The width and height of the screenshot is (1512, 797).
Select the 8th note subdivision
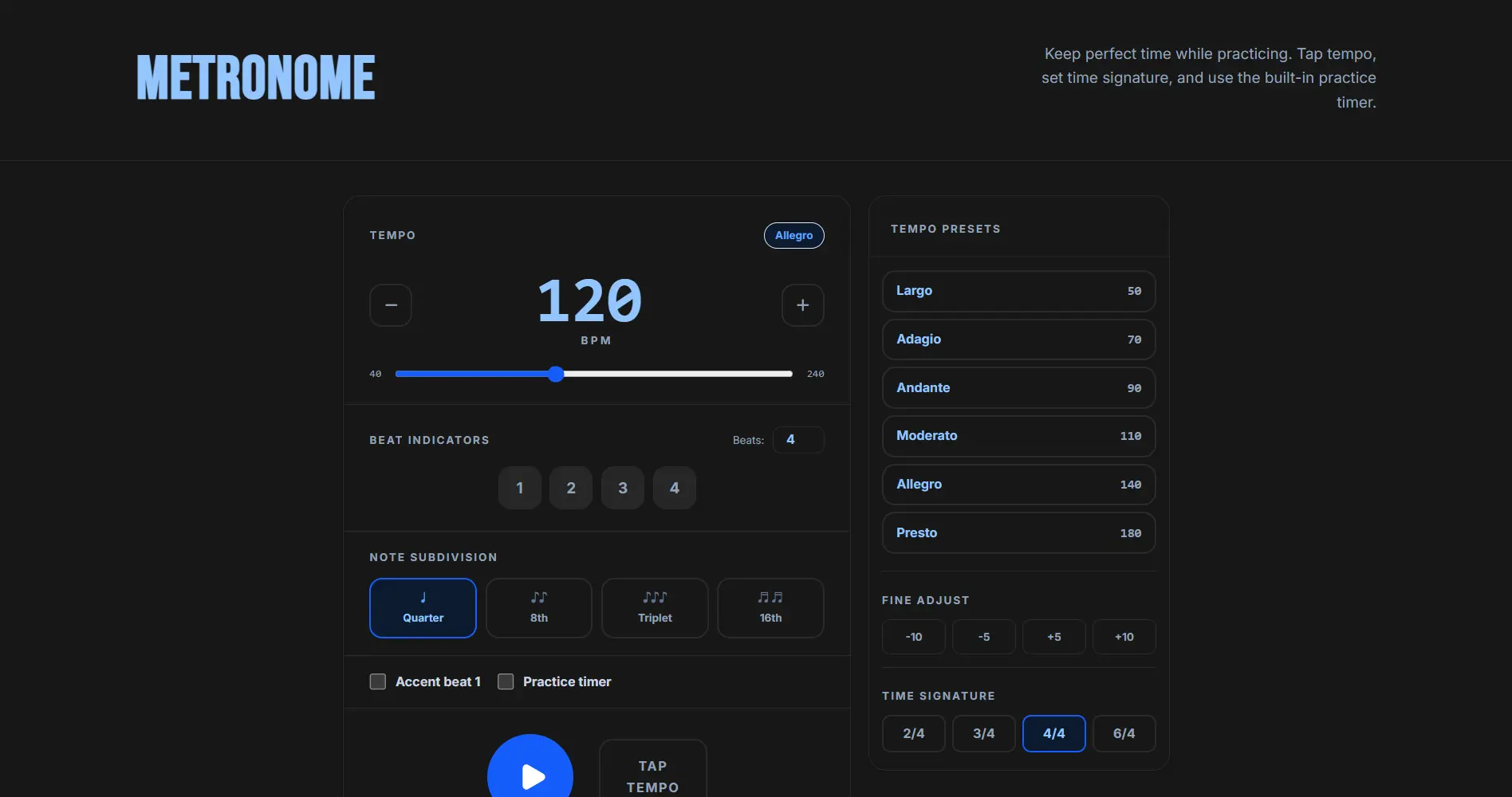pyautogui.click(x=539, y=608)
